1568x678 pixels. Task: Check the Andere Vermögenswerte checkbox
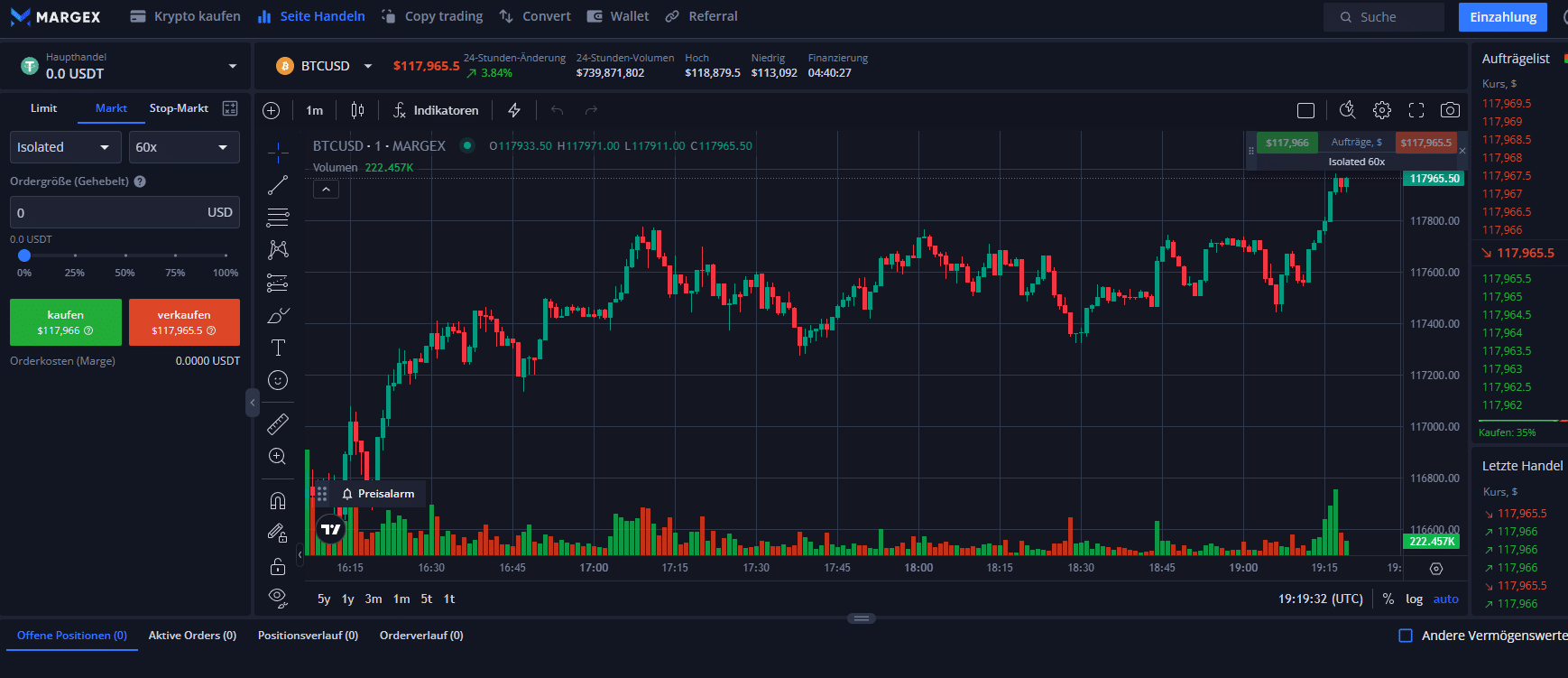pos(1406,636)
